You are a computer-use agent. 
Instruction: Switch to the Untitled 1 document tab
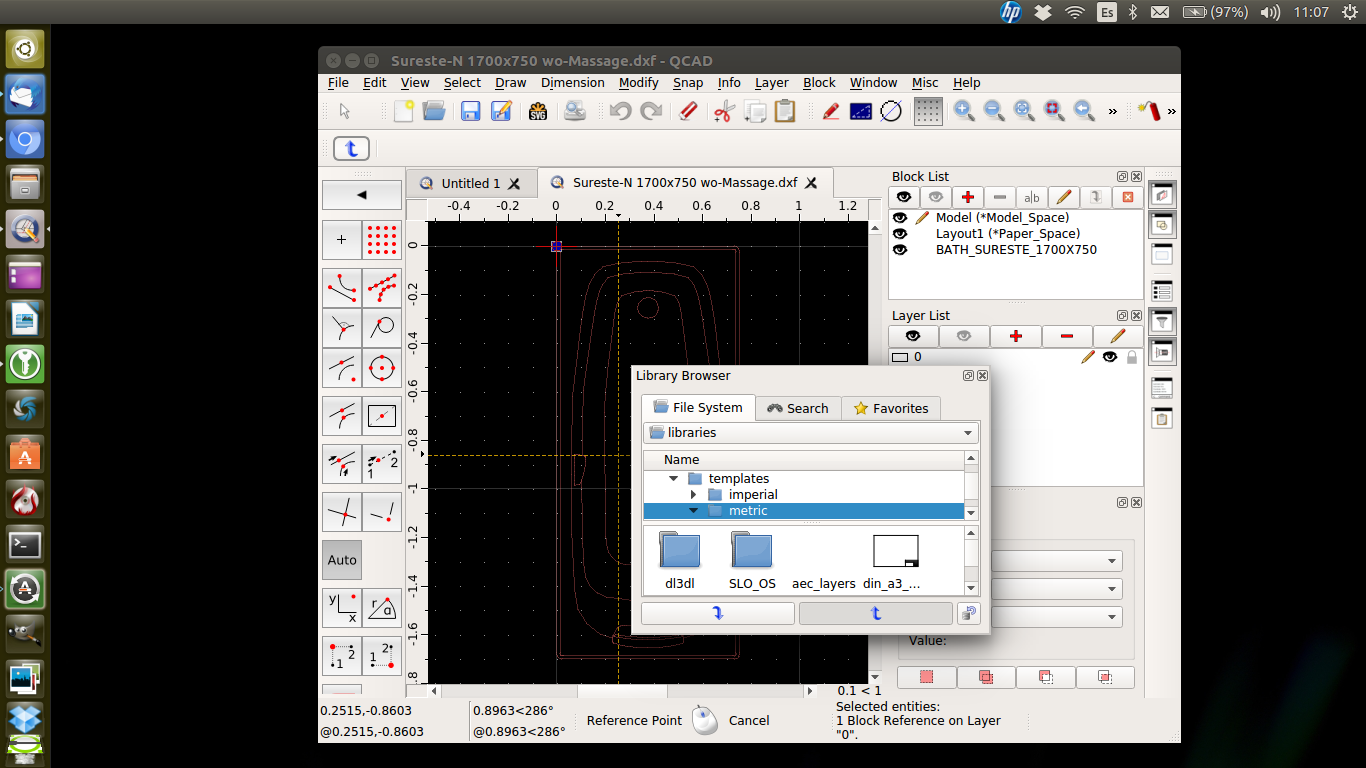[x=471, y=182]
